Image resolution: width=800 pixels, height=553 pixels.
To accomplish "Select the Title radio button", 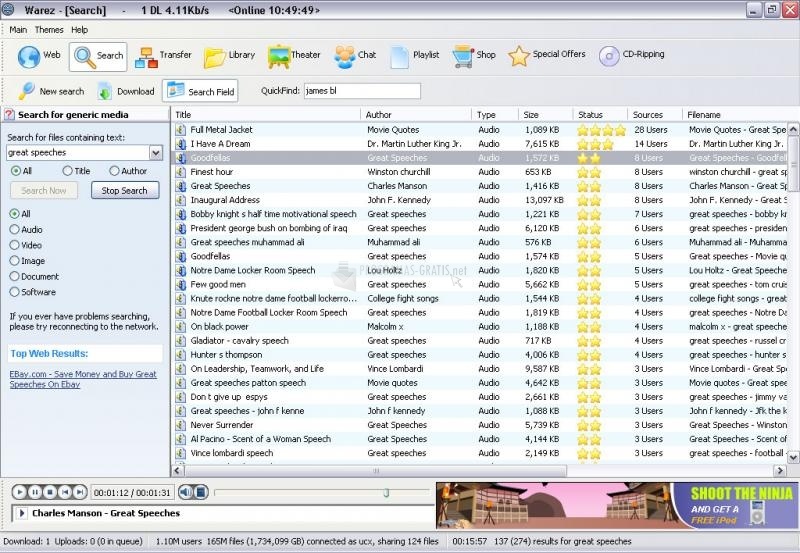I will click(x=67, y=171).
